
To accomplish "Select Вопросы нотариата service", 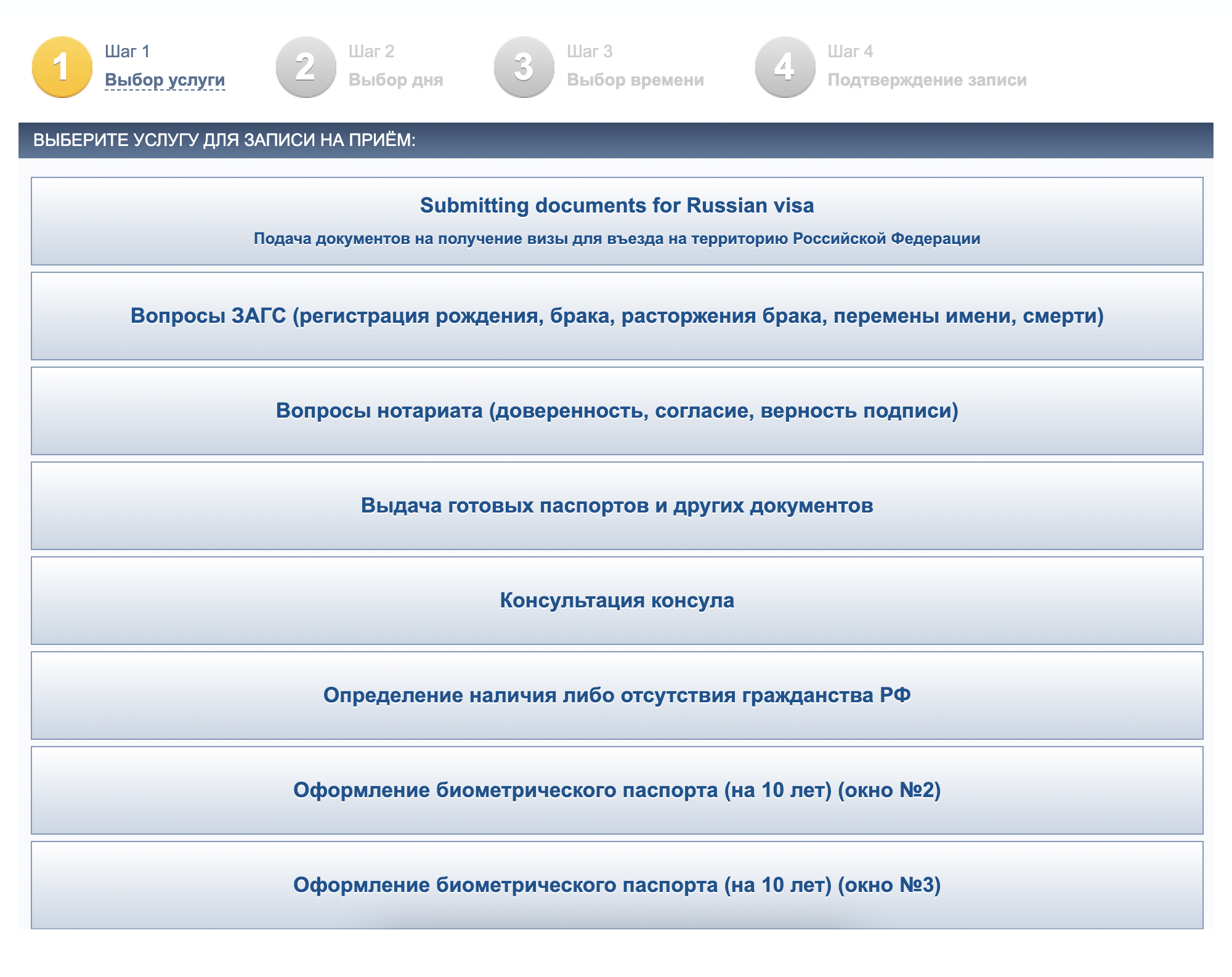I will [x=617, y=411].
